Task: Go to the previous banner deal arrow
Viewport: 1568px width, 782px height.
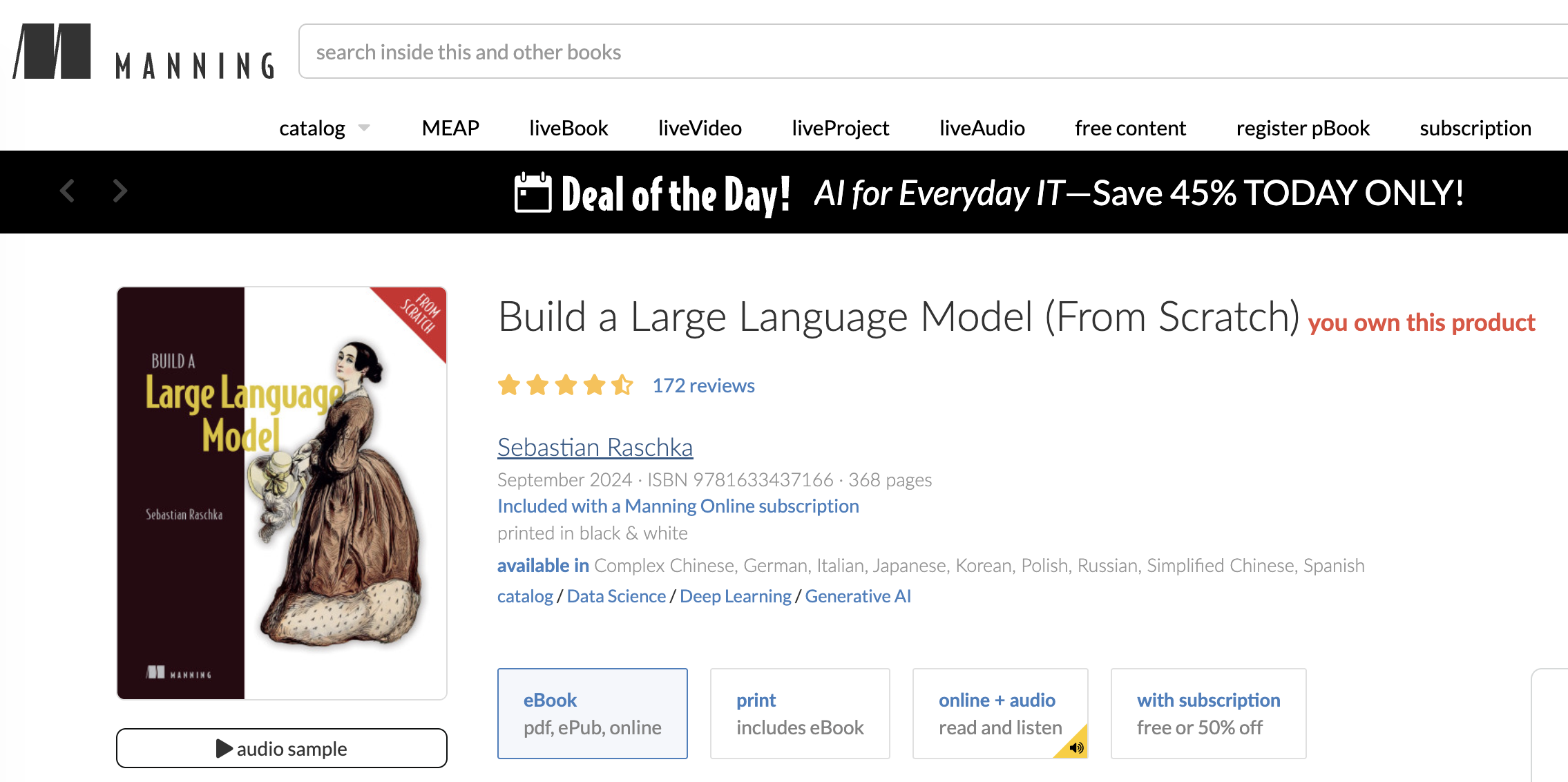Action: [x=67, y=191]
